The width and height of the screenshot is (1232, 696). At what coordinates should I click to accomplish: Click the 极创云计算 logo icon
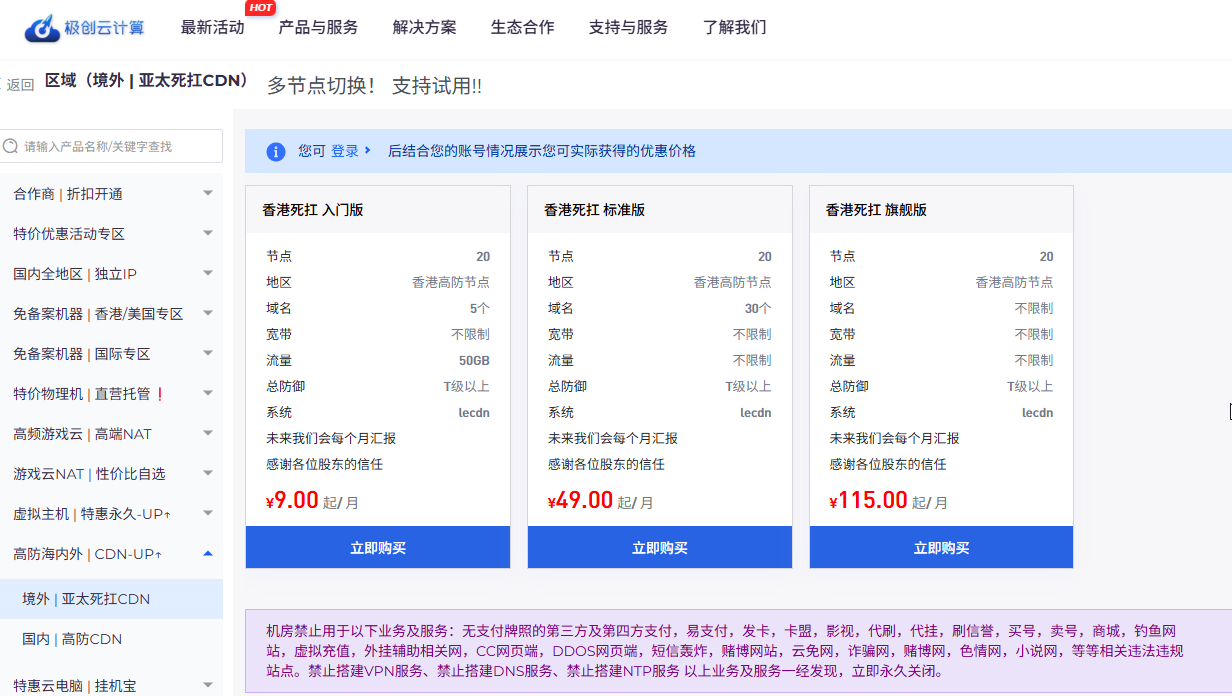[x=42, y=29]
